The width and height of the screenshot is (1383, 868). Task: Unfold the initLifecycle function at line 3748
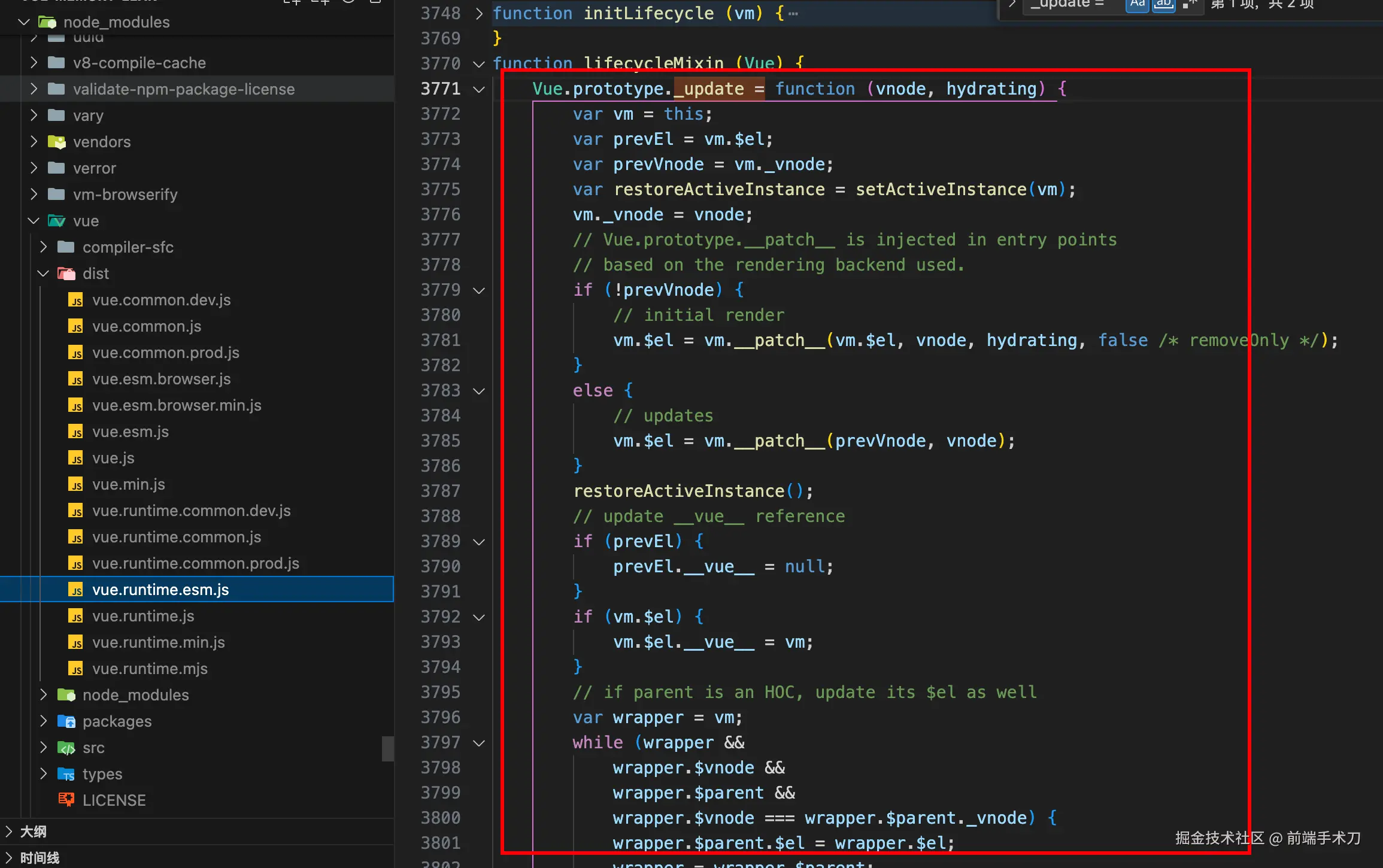(479, 14)
